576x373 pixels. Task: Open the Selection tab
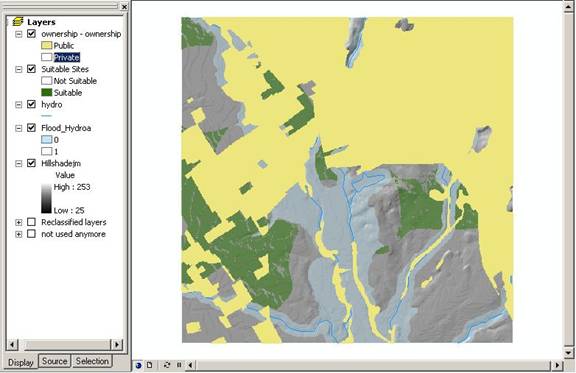(x=92, y=361)
